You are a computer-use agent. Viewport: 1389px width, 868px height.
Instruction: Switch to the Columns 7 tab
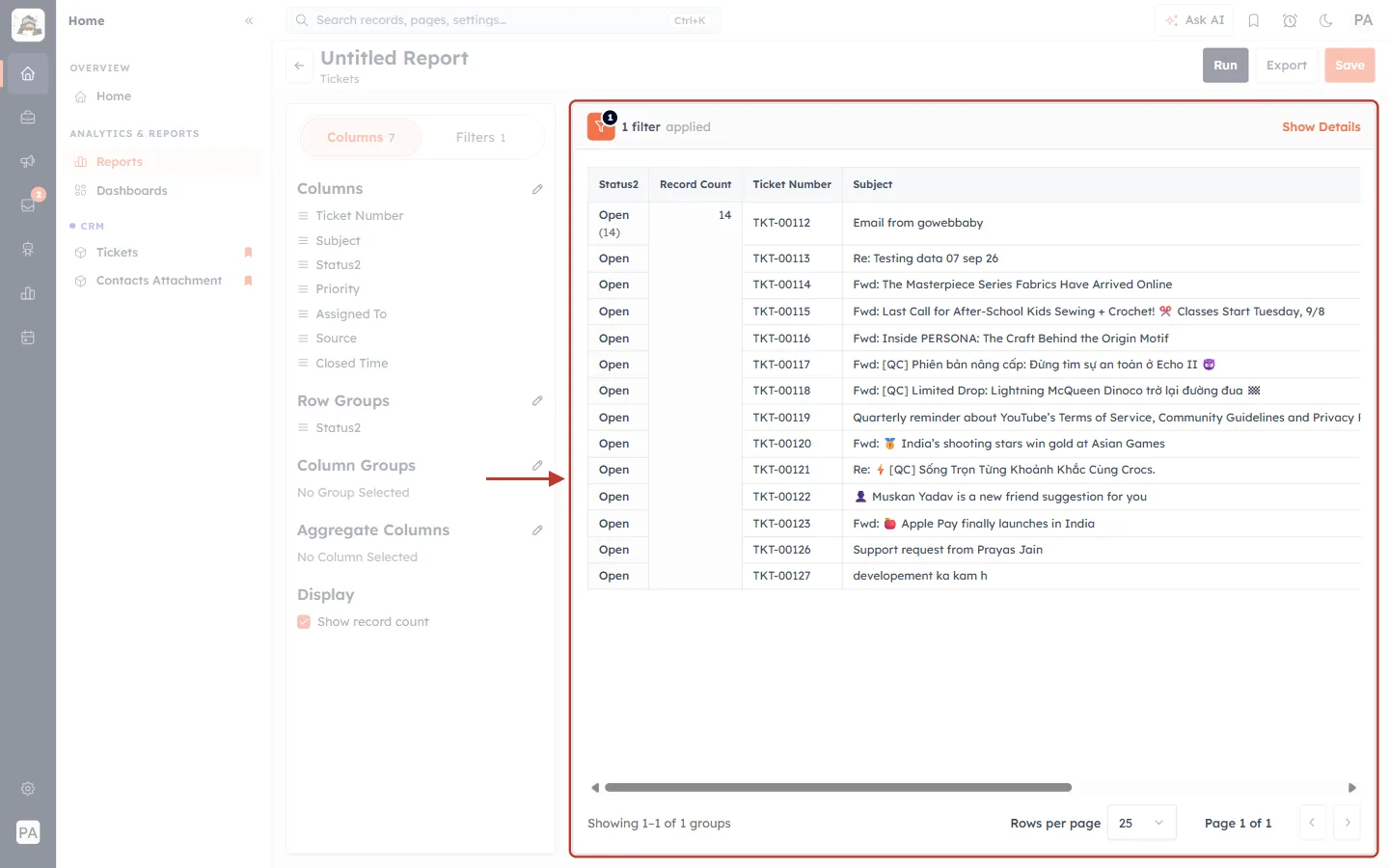coord(361,138)
